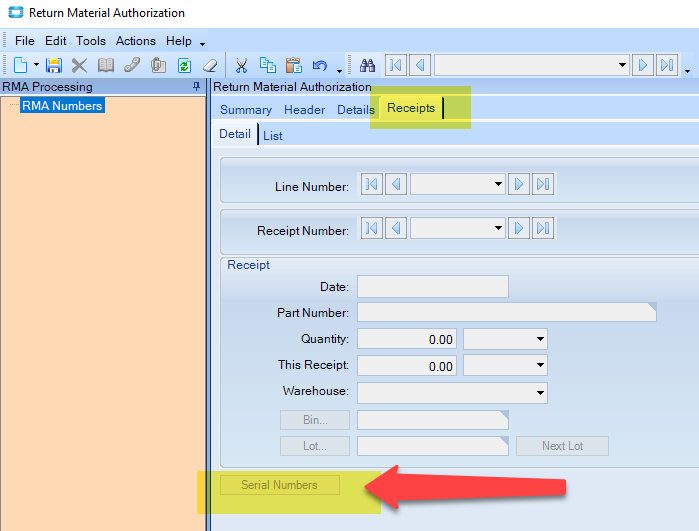Click the This Receipt value field

pyautogui.click(x=407, y=366)
